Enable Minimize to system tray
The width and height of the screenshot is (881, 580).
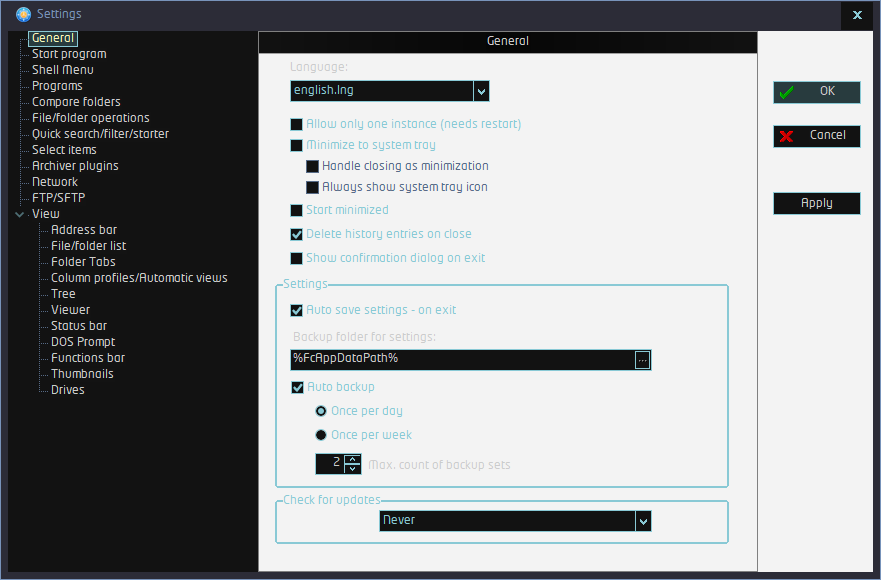tap(296, 146)
